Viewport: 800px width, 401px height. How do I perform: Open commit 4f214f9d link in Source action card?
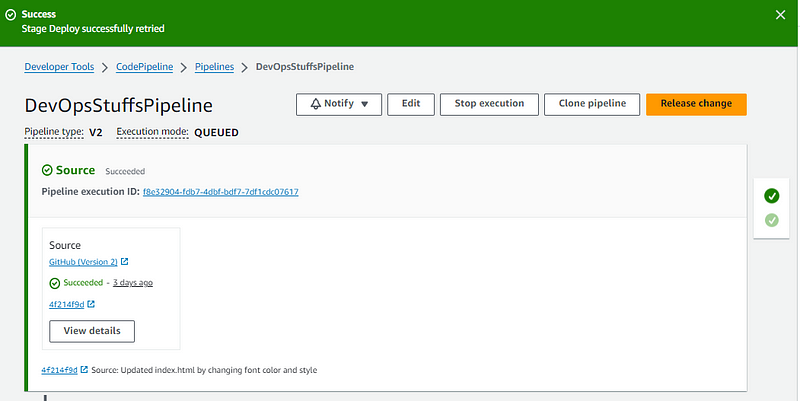point(66,305)
